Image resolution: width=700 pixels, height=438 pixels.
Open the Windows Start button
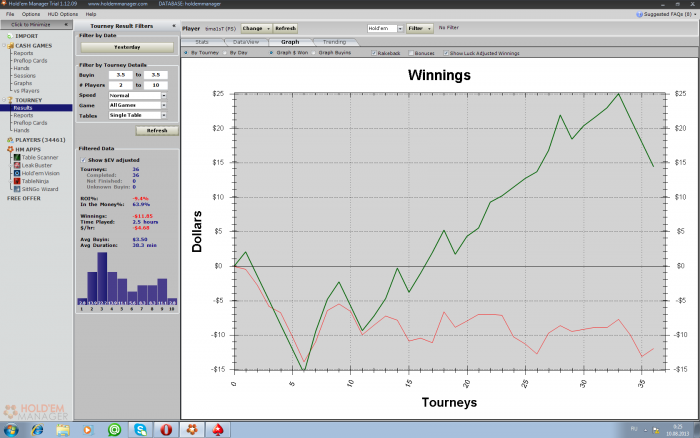(x=11, y=430)
